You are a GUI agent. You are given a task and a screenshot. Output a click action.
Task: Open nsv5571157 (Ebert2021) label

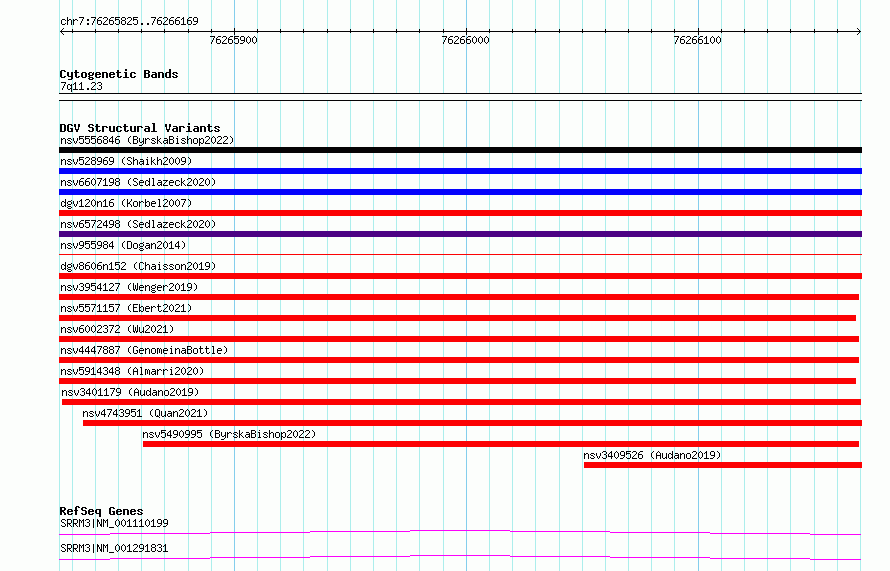coord(126,308)
